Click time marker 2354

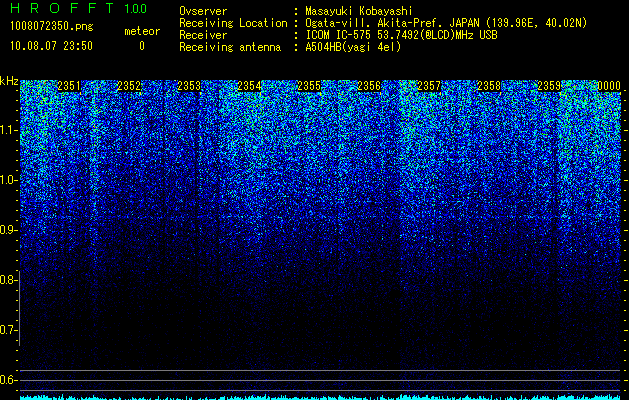[249, 86]
